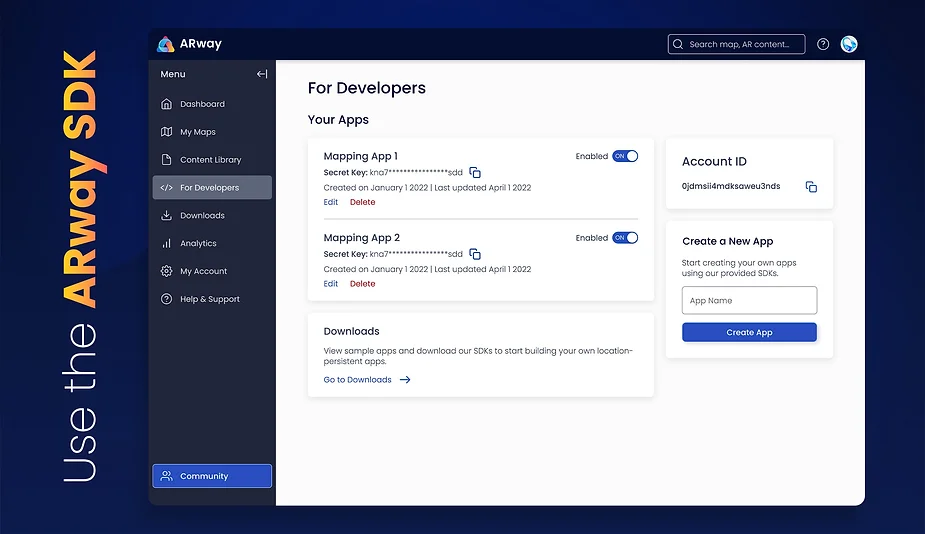The width and height of the screenshot is (925, 534).
Task: Focus the Search map, AR content field
Action: (x=736, y=44)
